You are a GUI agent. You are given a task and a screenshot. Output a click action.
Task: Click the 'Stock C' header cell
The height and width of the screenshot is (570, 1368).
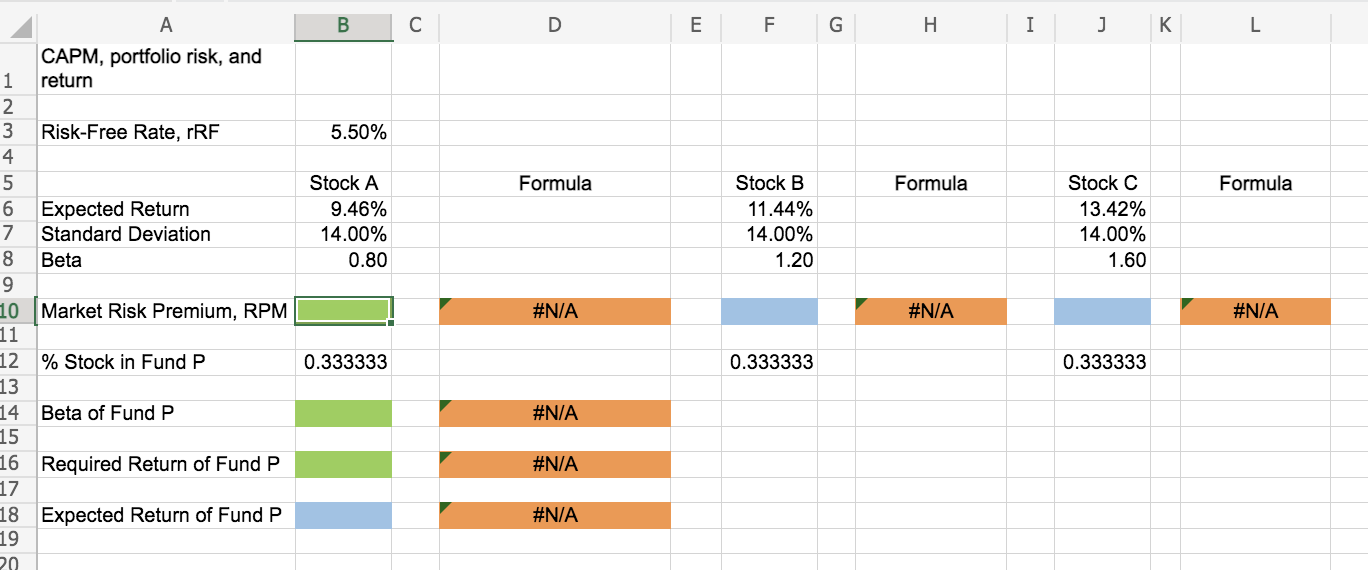tap(1102, 183)
